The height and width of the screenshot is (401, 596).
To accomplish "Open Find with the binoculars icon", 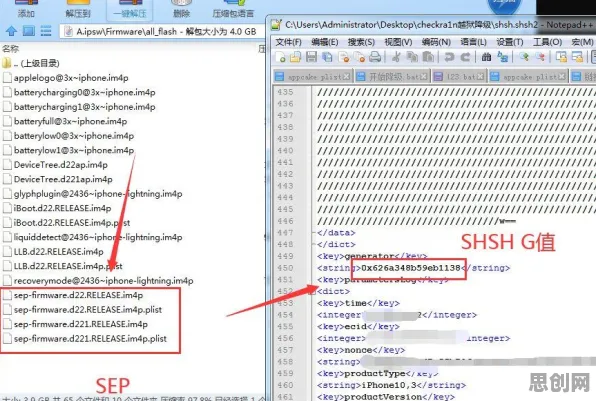I will pyautogui.click(x=486, y=57).
